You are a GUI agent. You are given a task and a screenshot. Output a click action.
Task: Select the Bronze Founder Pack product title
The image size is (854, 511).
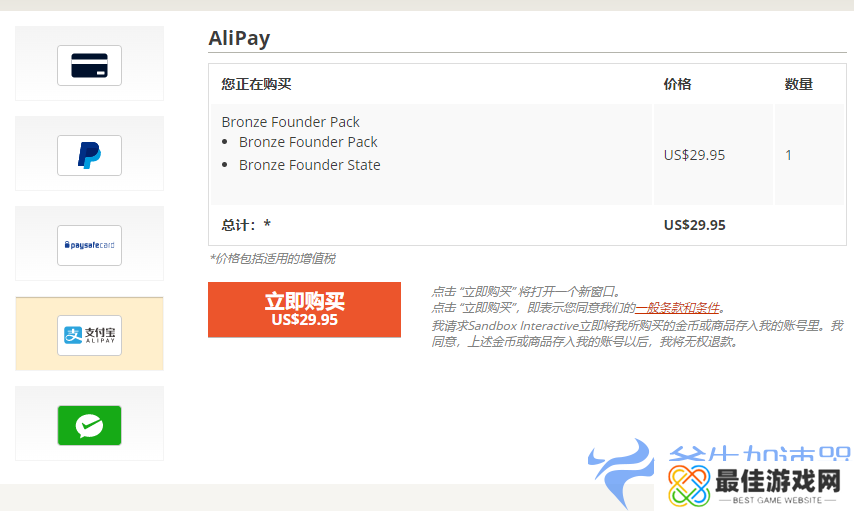click(x=290, y=122)
